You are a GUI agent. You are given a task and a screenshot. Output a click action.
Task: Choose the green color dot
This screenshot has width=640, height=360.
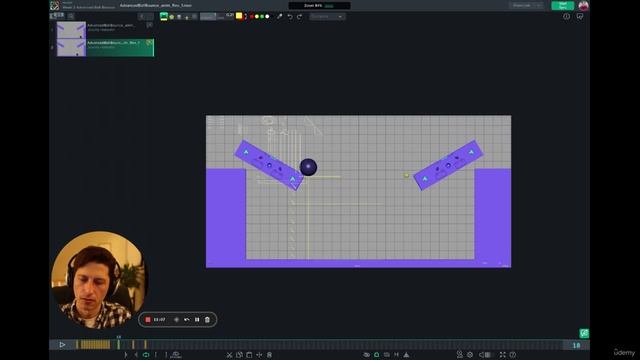click(x=262, y=17)
